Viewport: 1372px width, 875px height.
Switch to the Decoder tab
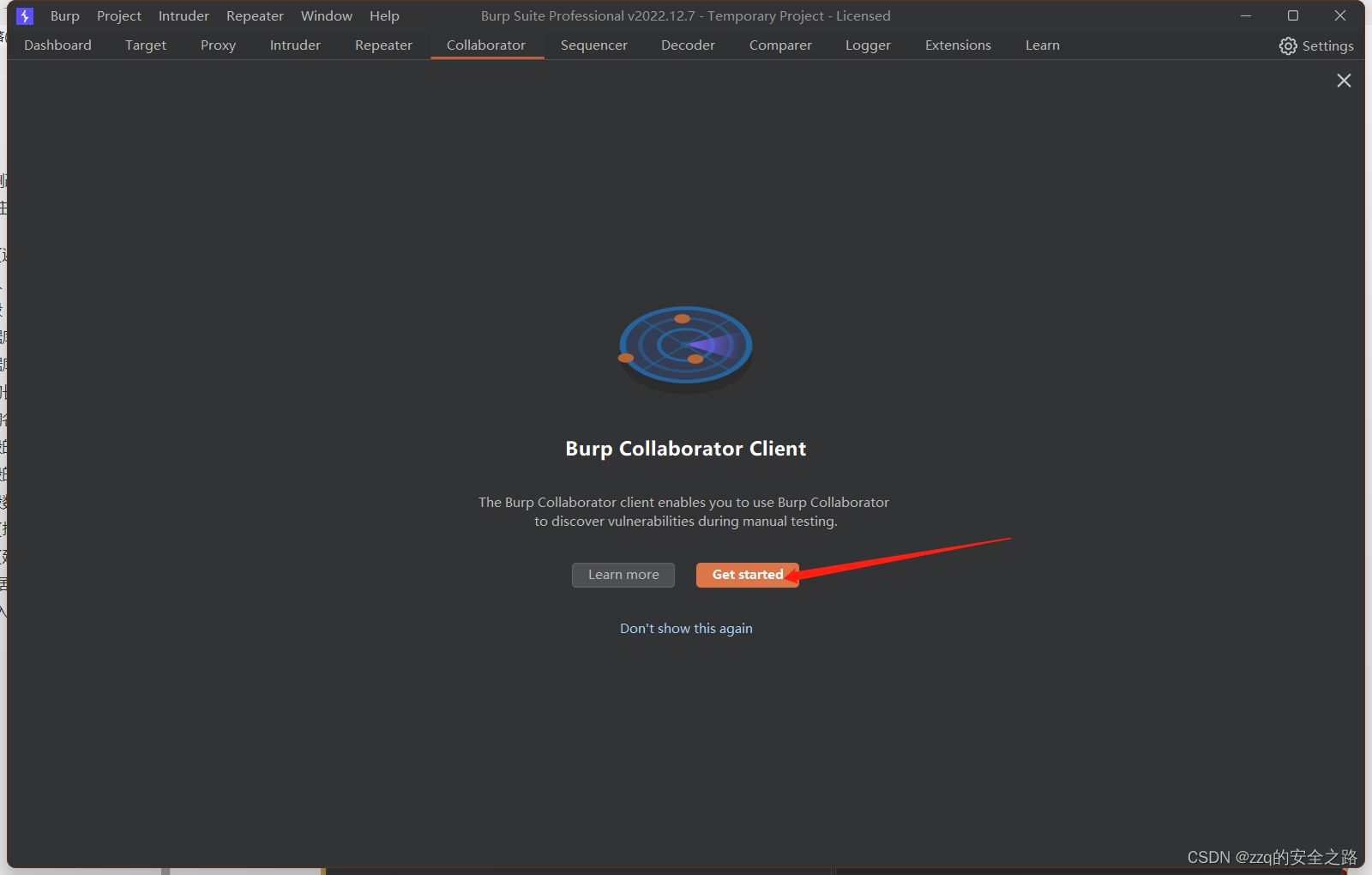688,45
